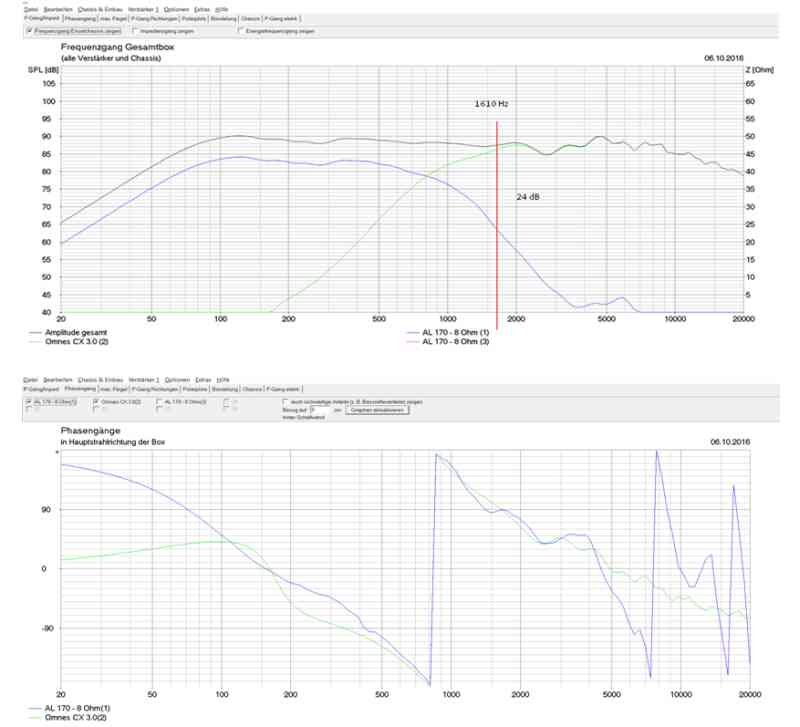Select the Chassis tab in the upper window

(251, 19)
